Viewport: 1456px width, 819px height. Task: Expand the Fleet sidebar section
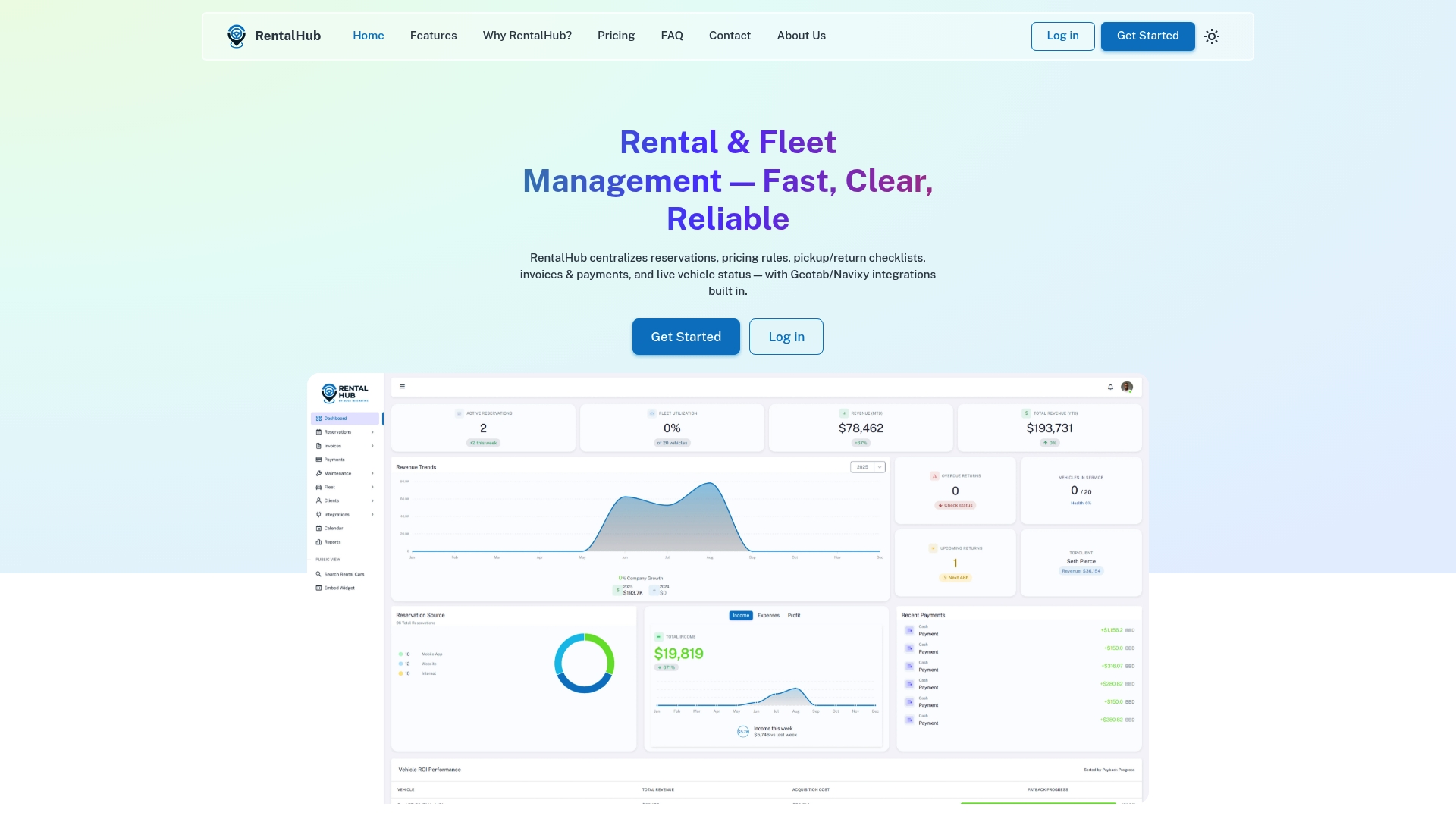329,487
